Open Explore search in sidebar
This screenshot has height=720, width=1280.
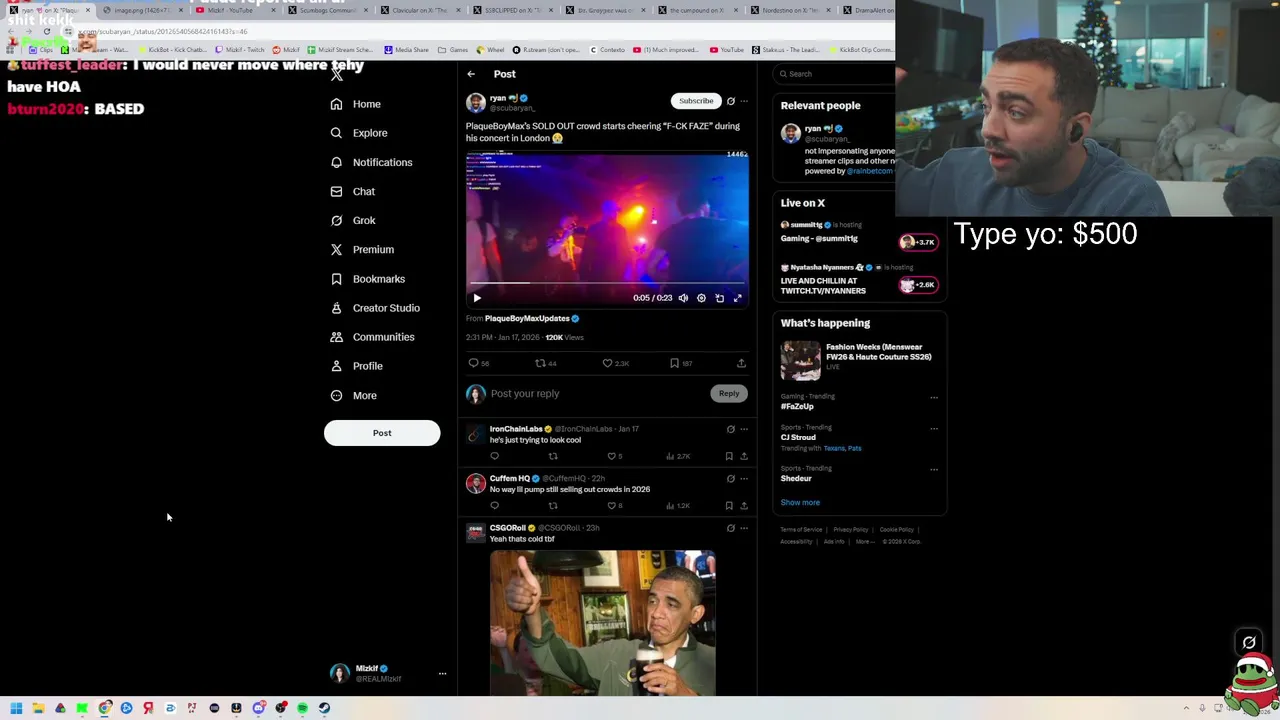359,133
